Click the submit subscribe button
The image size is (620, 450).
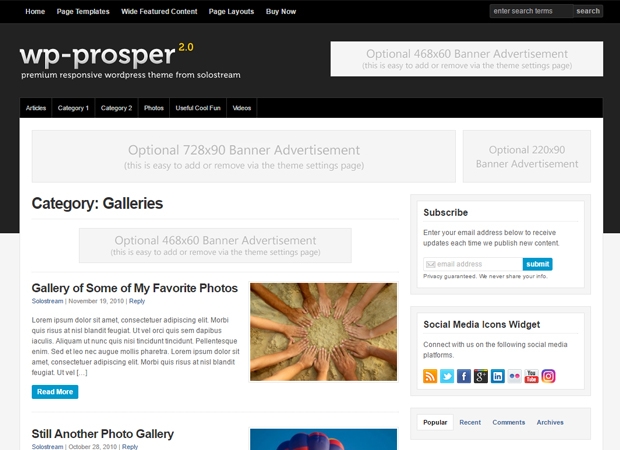tap(537, 264)
